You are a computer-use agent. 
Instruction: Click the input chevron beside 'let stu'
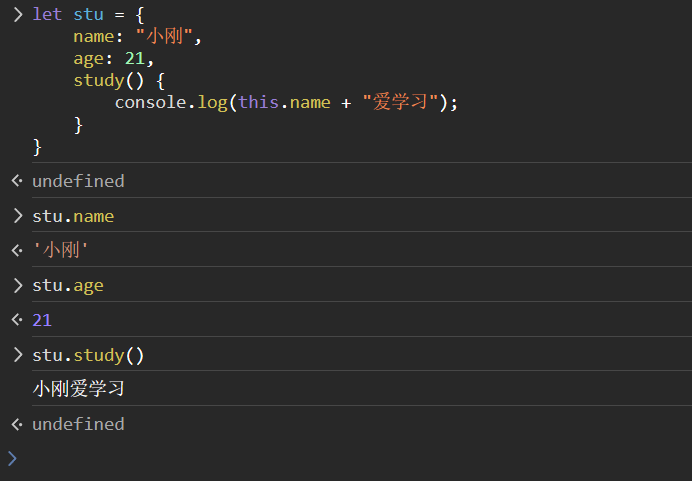(17, 14)
